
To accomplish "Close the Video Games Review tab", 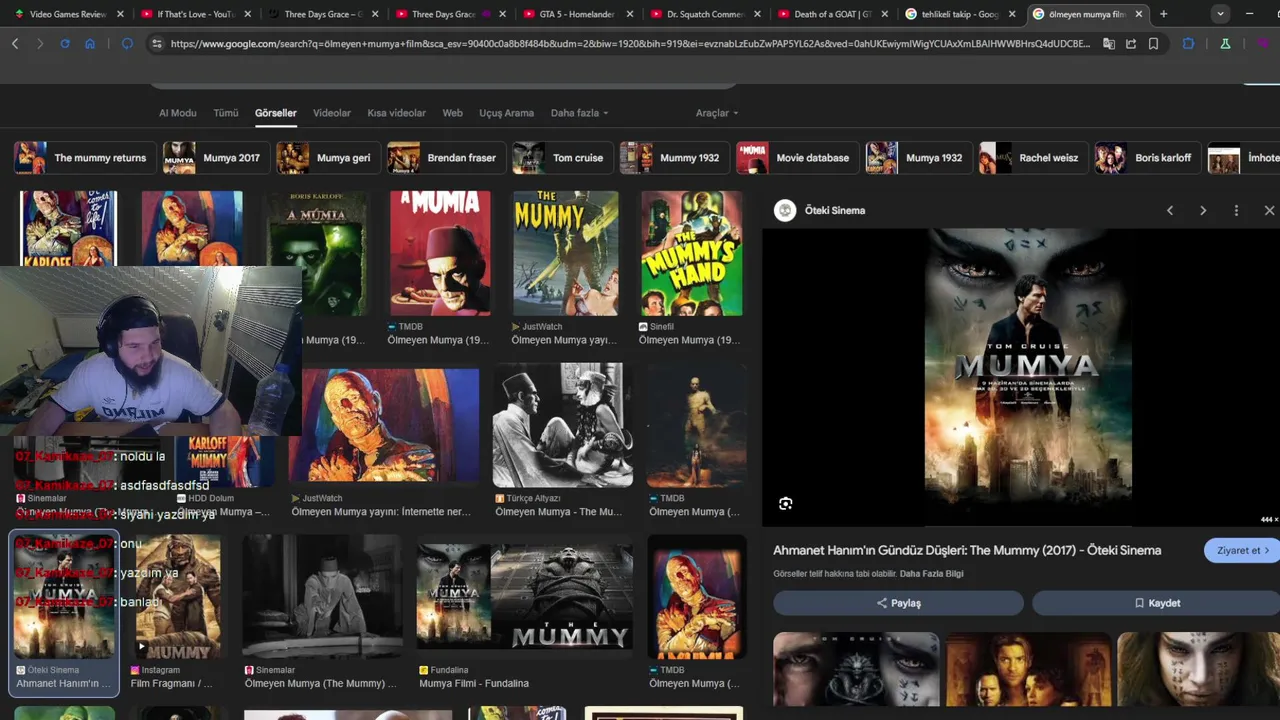I will (x=121, y=14).
